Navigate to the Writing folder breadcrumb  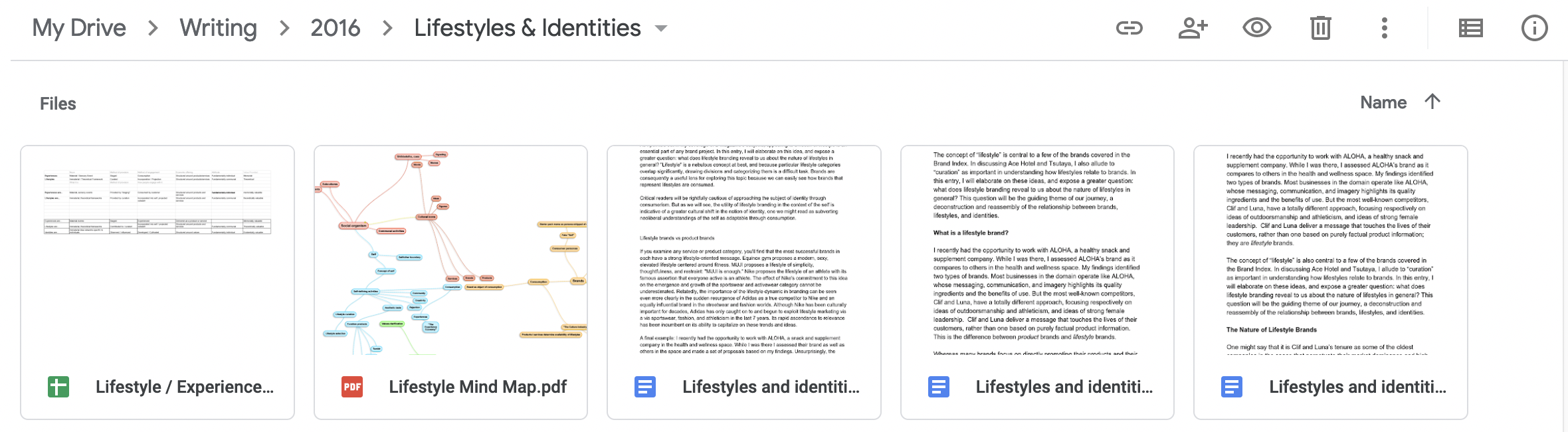pos(218,28)
